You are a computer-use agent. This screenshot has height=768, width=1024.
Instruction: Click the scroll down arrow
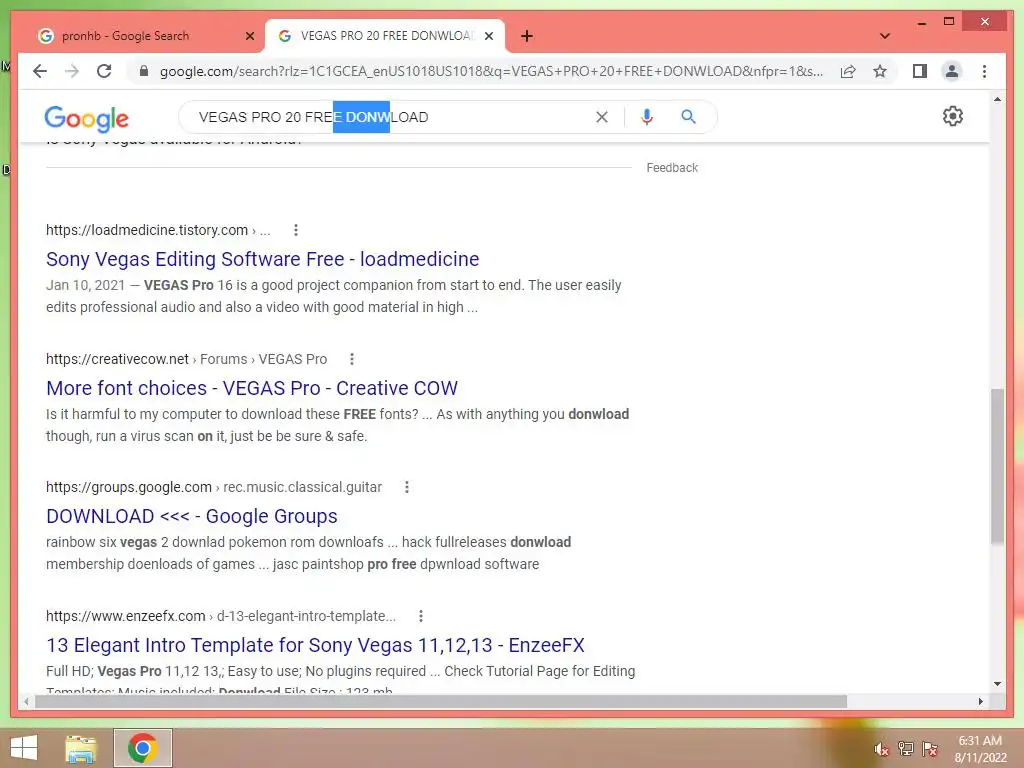click(x=997, y=684)
